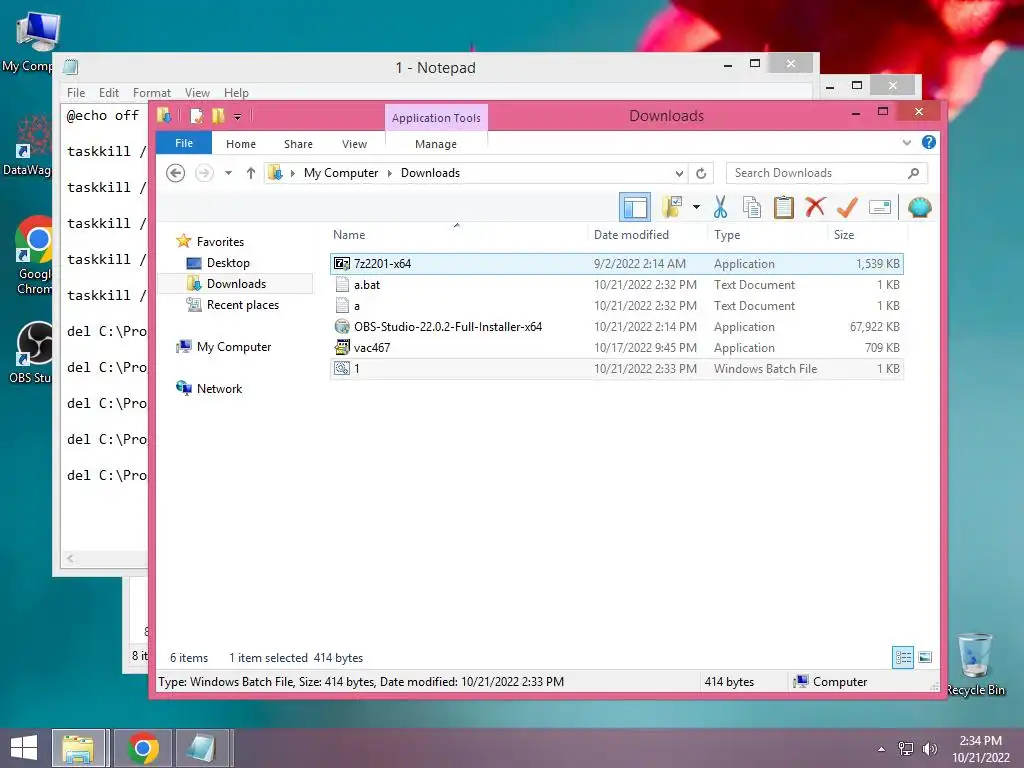The width and height of the screenshot is (1024, 768).
Task: Click the search magnifier icon
Action: (914, 173)
